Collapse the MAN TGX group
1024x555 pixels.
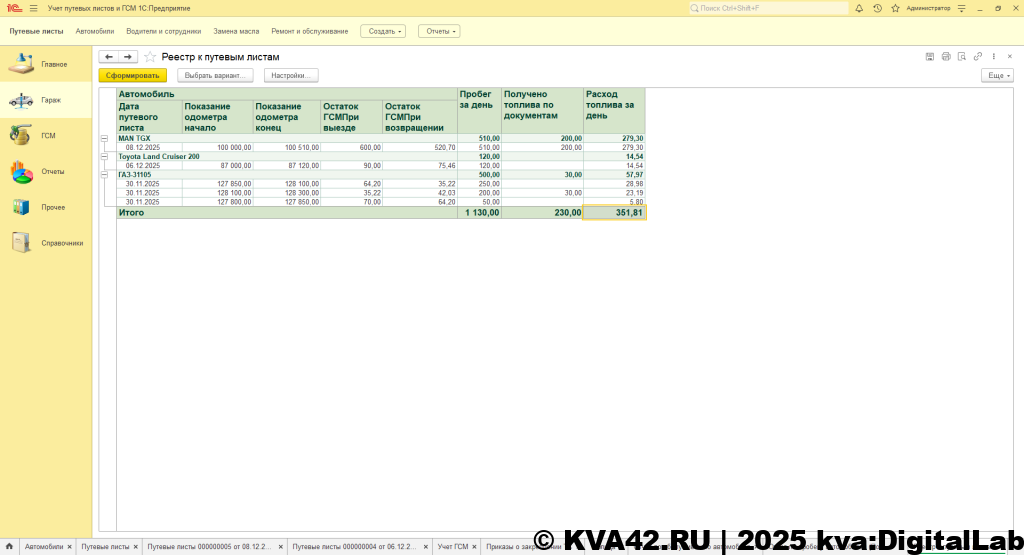(x=105, y=139)
